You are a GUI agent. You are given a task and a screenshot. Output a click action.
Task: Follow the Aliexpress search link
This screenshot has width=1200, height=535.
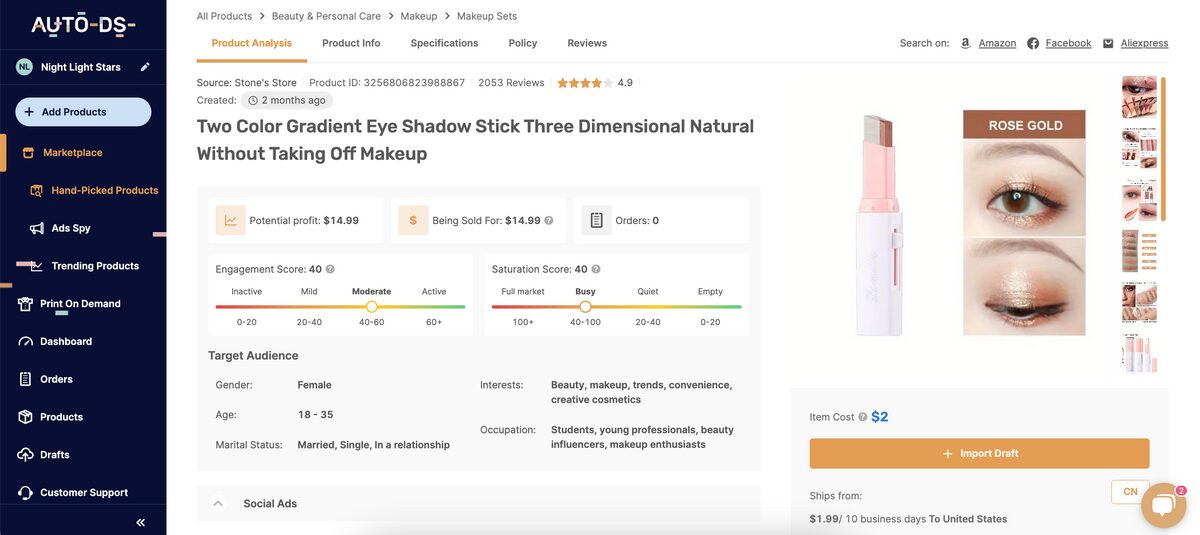(1144, 43)
